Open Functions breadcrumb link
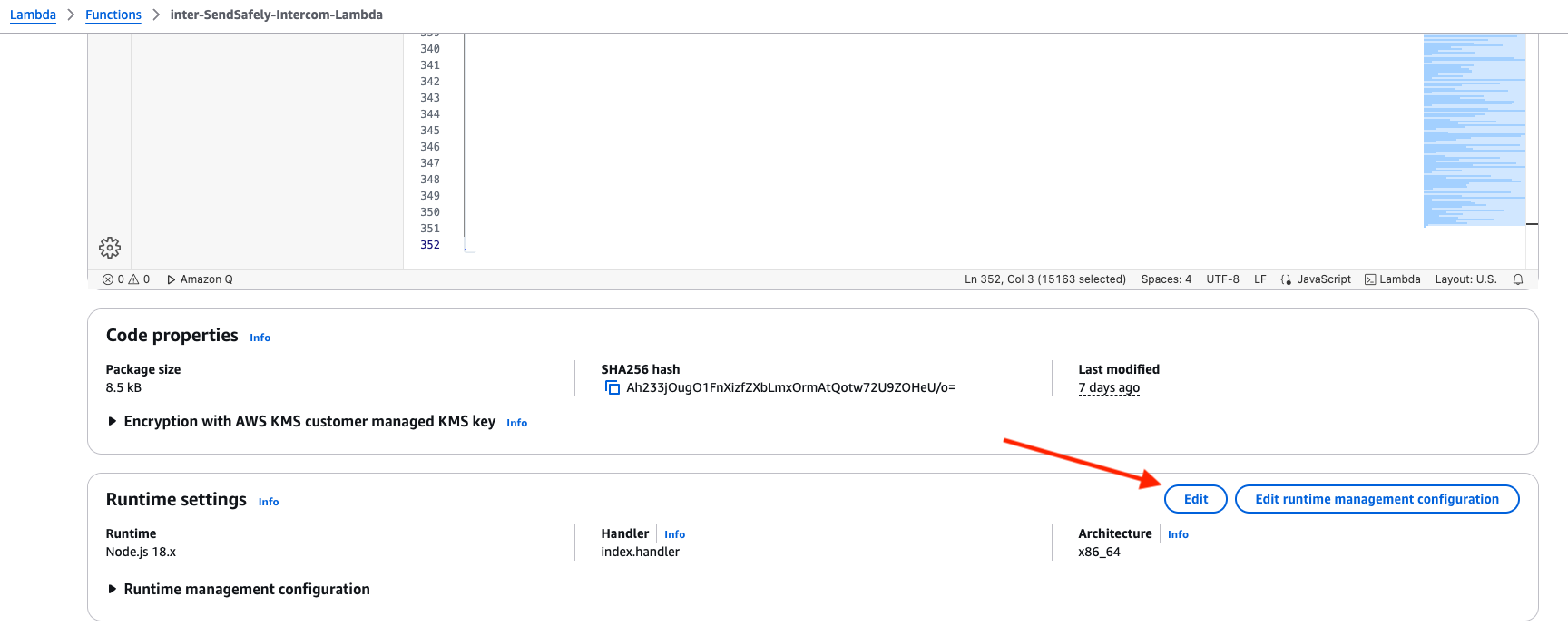1568x636 pixels. pyautogui.click(x=113, y=15)
